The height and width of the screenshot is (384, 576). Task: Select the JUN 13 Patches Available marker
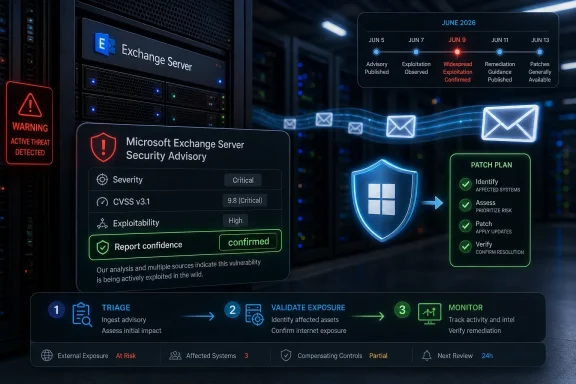(540, 52)
